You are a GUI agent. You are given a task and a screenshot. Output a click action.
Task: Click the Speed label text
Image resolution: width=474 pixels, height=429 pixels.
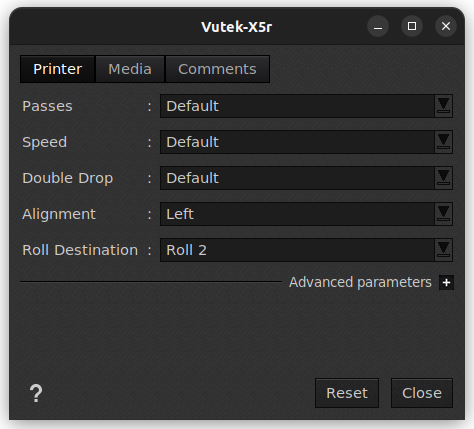tap(45, 143)
